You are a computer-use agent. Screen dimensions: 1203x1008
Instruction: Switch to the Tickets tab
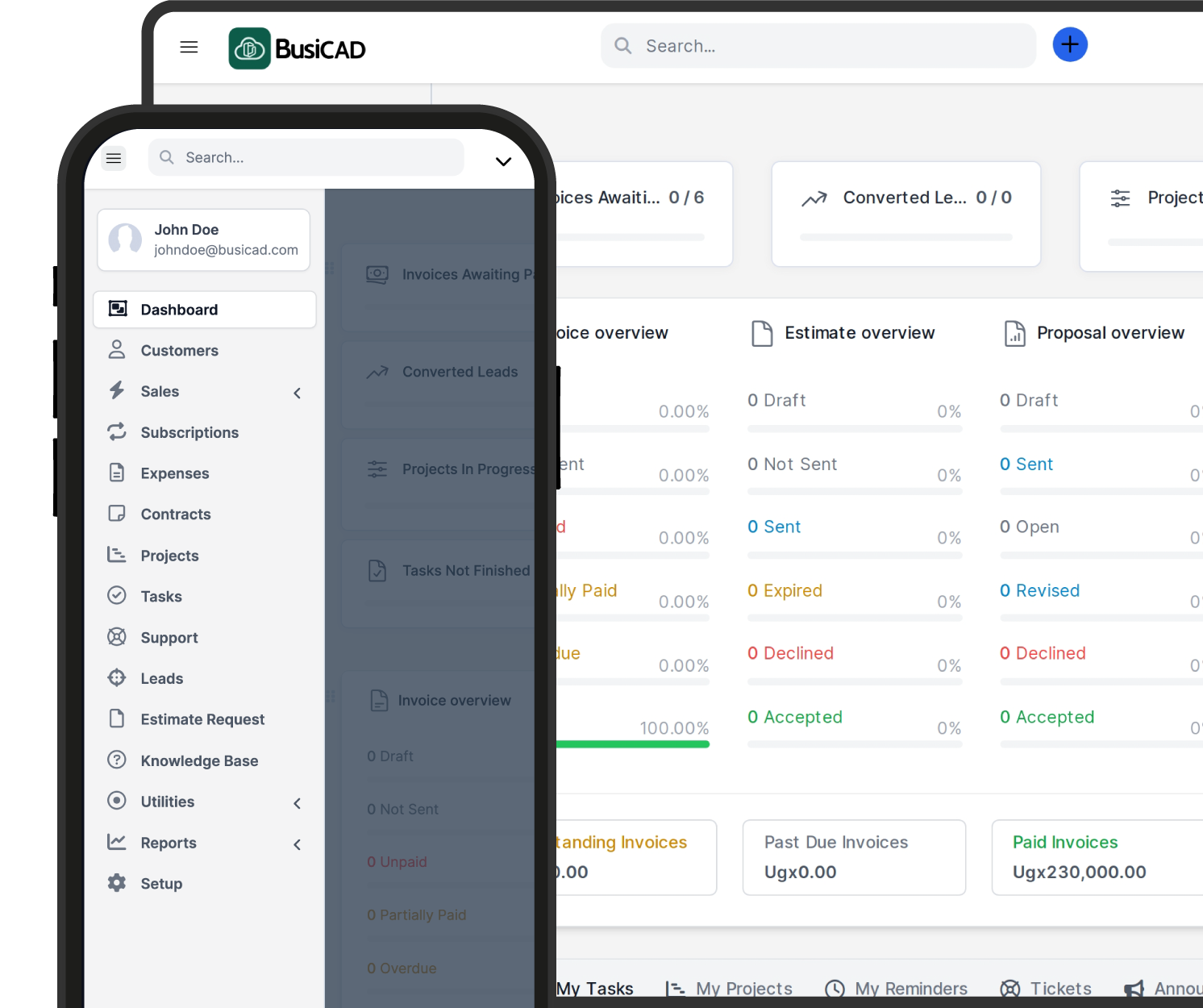(1046, 989)
